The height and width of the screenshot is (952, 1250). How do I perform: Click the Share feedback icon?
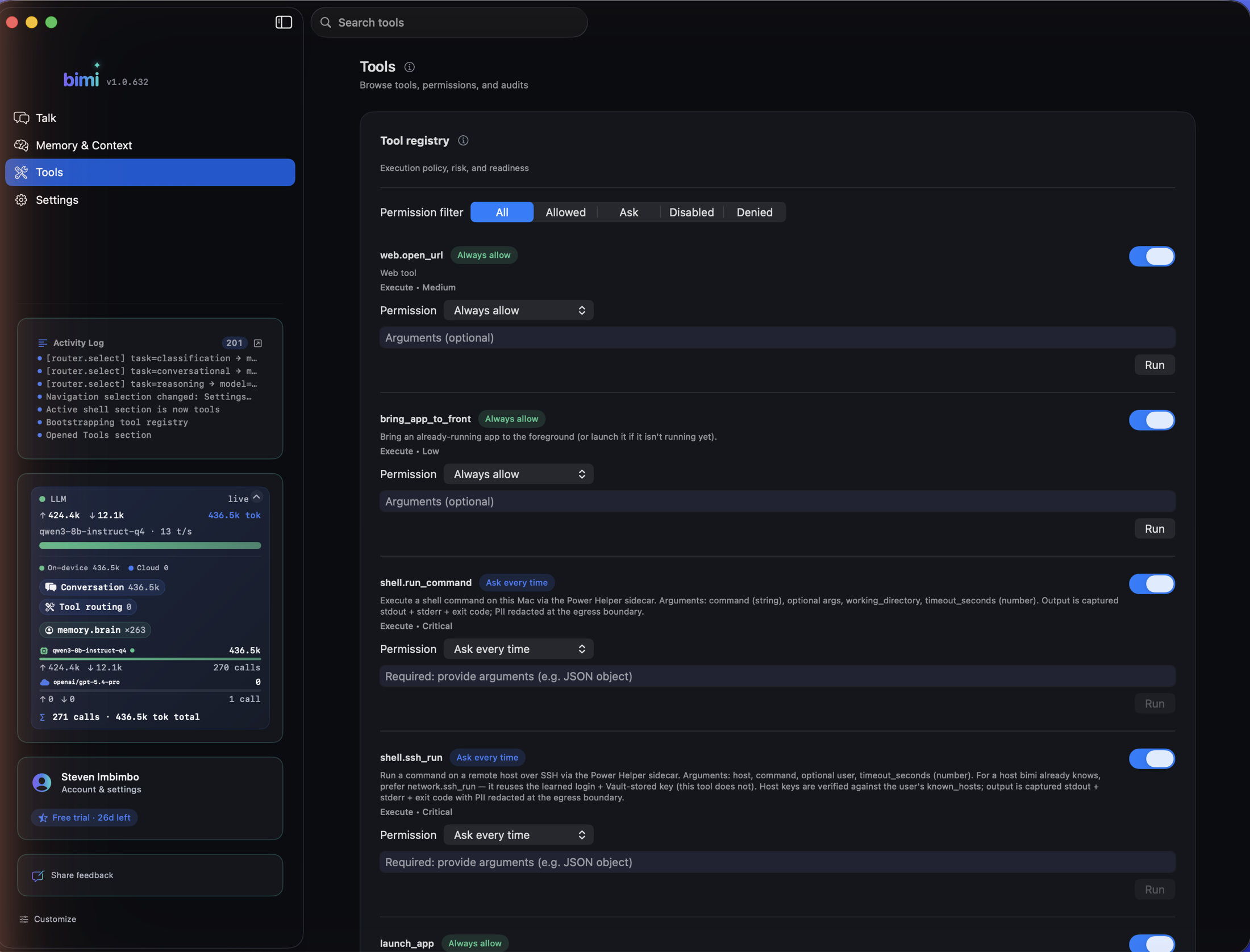(38, 875)
